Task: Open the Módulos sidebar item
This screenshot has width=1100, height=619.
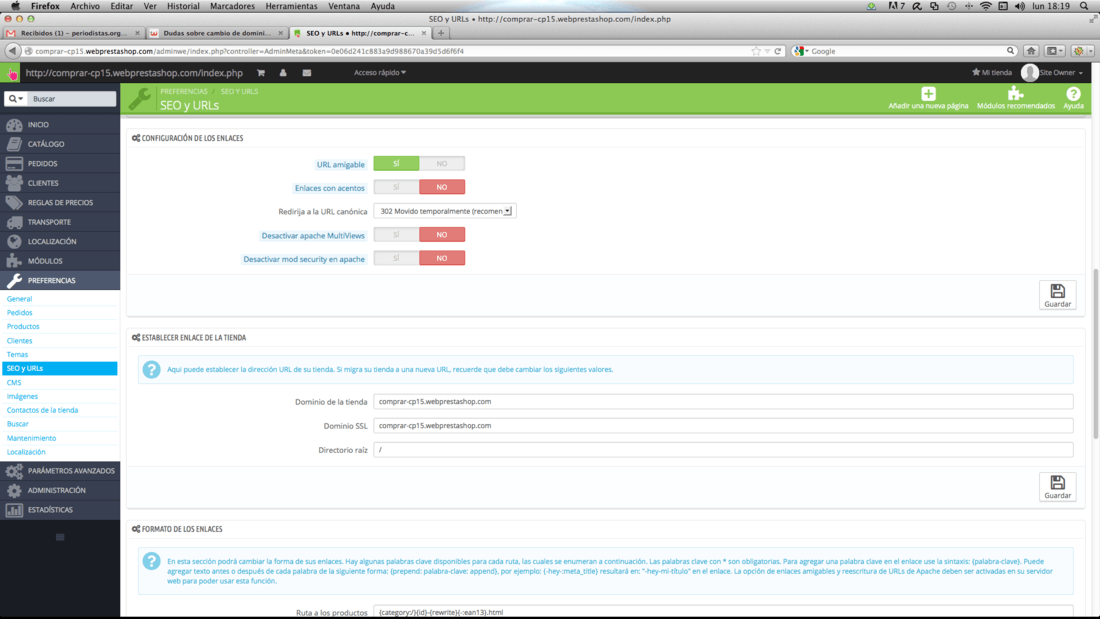Action: coord(60,261)
